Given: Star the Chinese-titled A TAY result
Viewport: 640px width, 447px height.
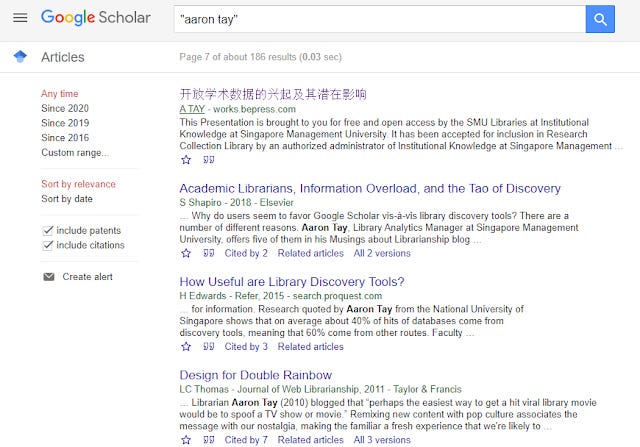Looking at the screenshot, I should coord(186,160).
